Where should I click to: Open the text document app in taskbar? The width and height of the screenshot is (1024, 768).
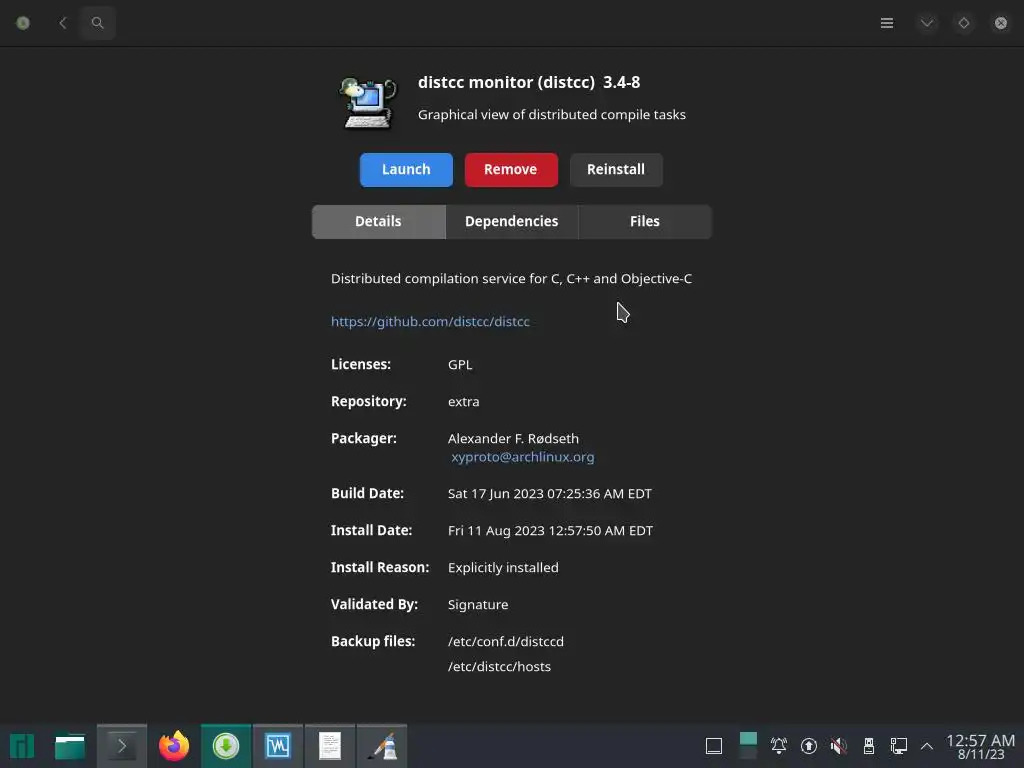(x=330, y=746)
